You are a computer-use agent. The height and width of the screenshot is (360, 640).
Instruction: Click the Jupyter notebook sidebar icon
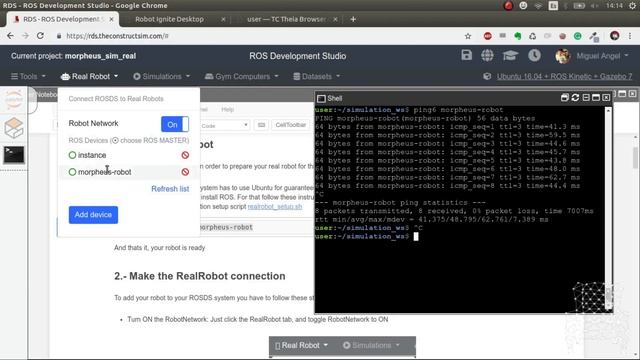click(x=14, y=99)
